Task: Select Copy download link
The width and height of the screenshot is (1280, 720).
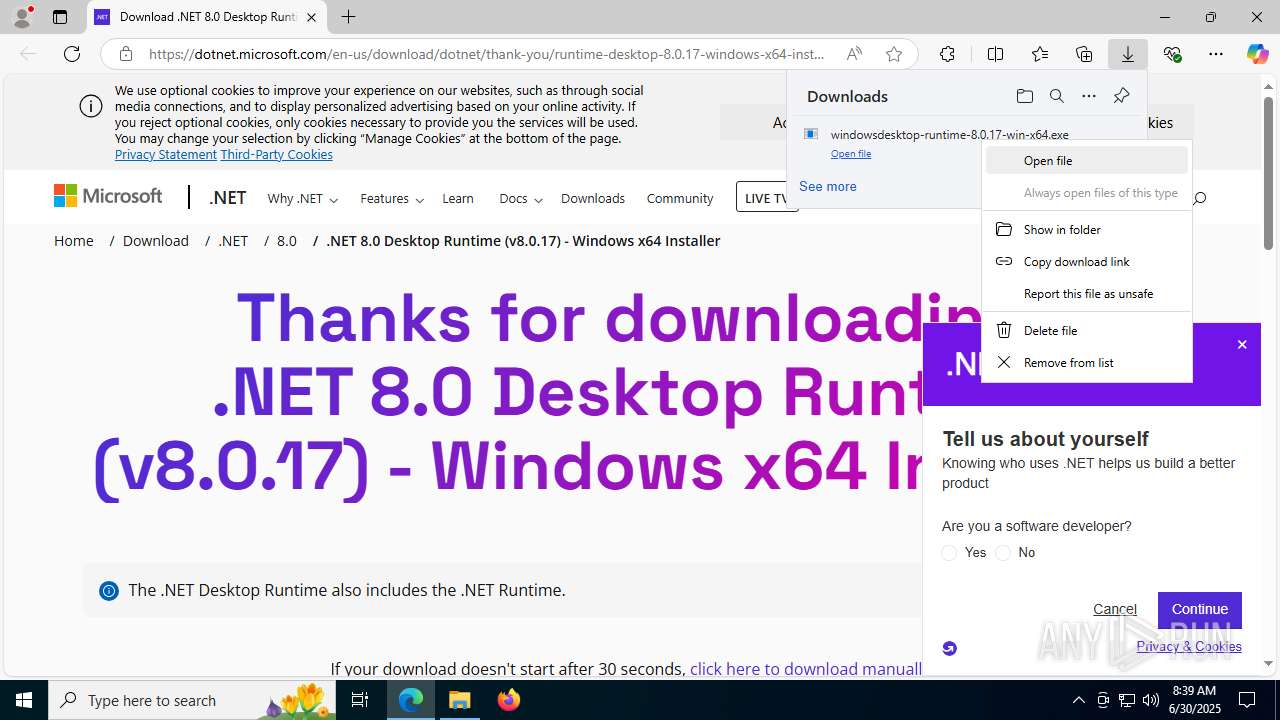Action: (1087, 261)
